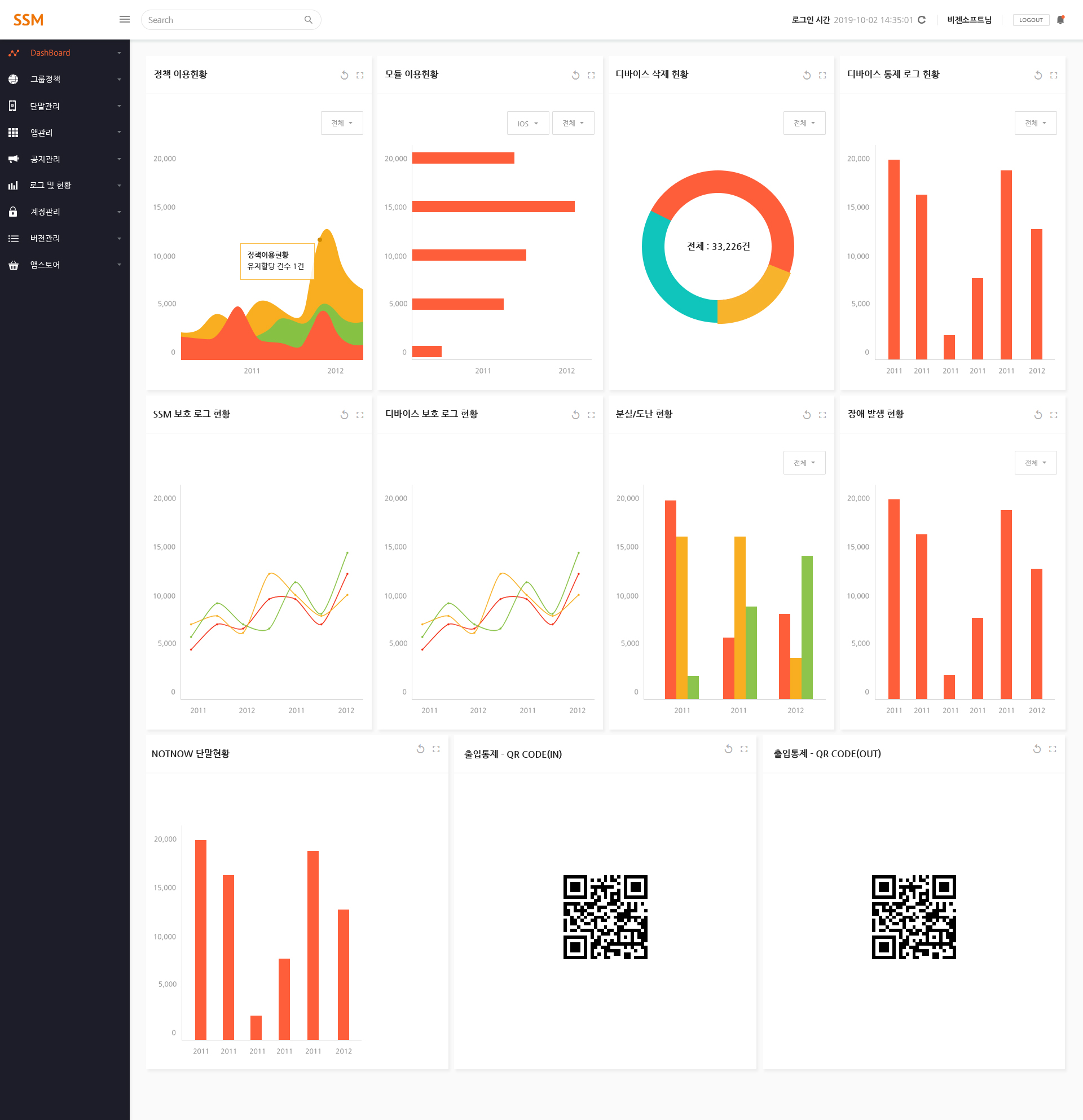
Task: Refresh the 정책 이용현황 chart
Action: tap(344, 75)
